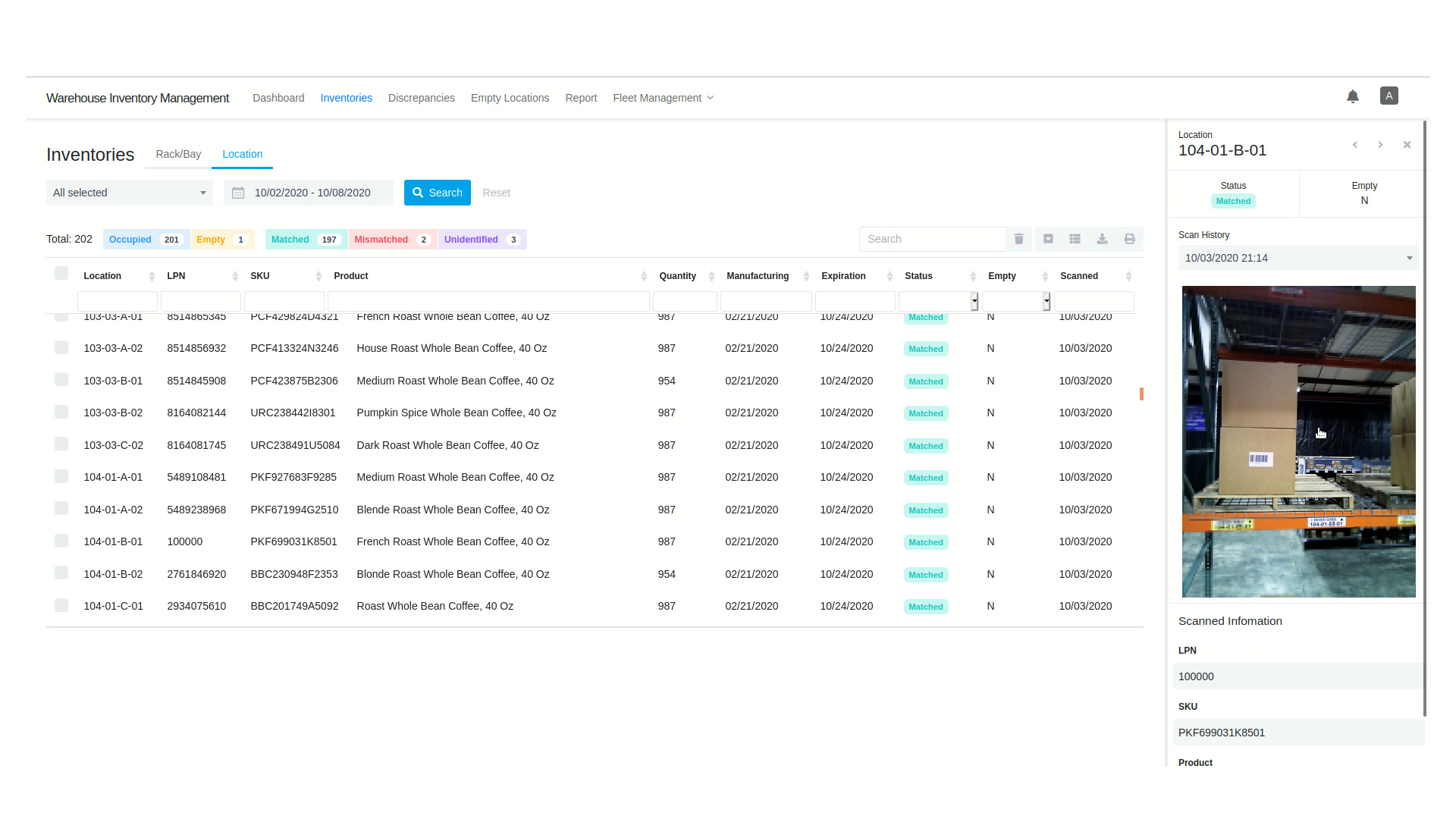Open the notifications bell

[x=1352, y=96]
